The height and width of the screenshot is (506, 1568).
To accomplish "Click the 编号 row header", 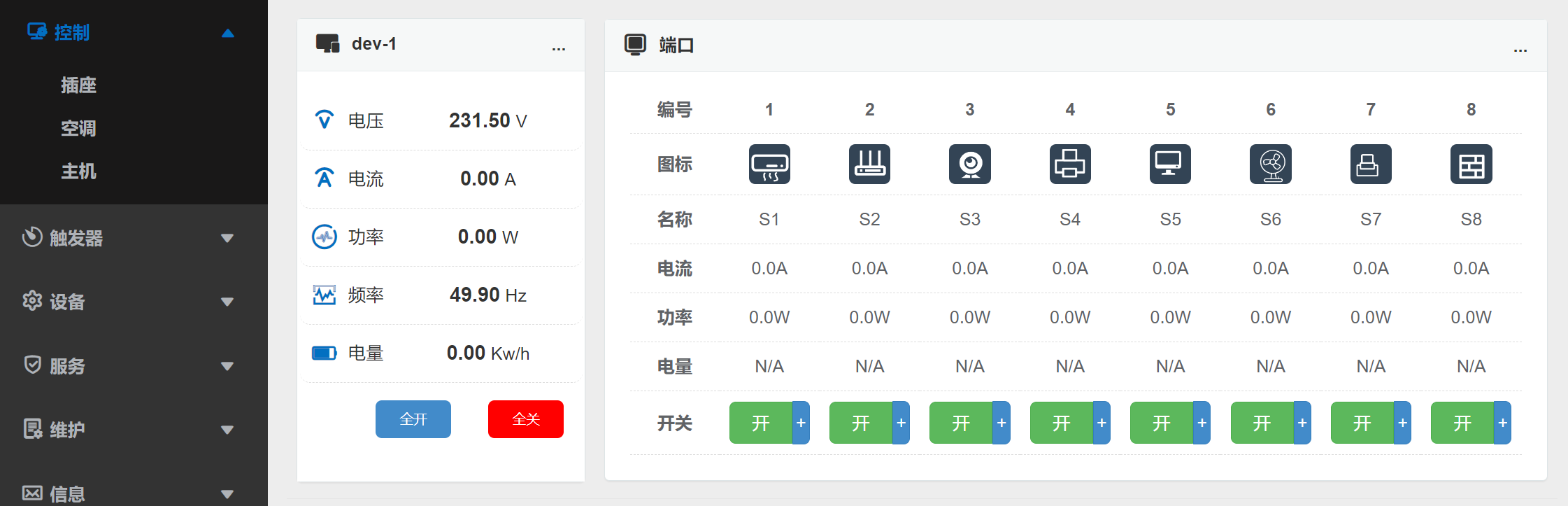I will point(675,109).
